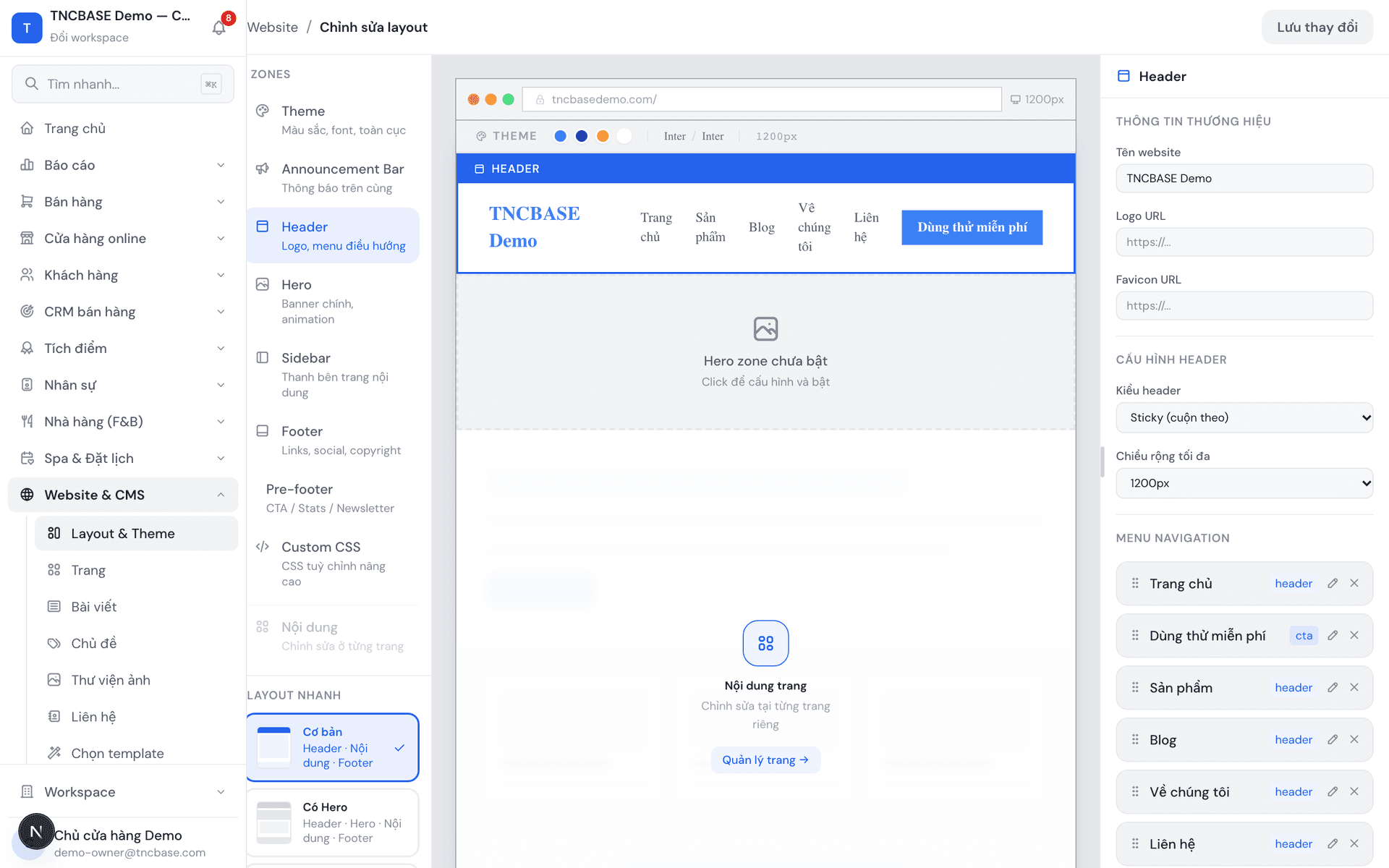Click Dùng thử miễn phí preview button
Screen dimensions: 1389x868
pos(972,227)
